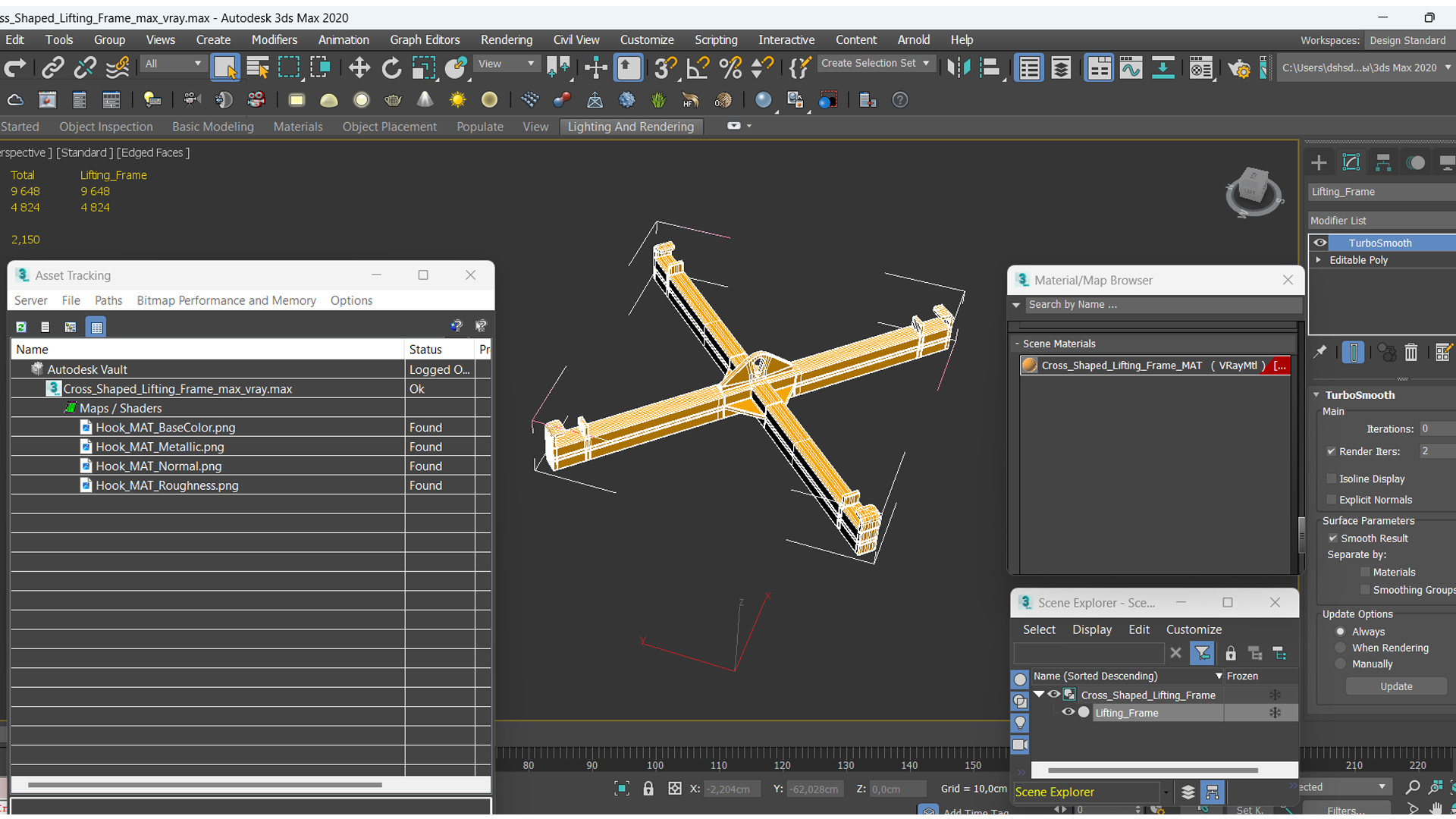Click the Select Object arrow tool
This screenshot has height=819, width=1456.
pyautogui.click(x=224, y=68)
